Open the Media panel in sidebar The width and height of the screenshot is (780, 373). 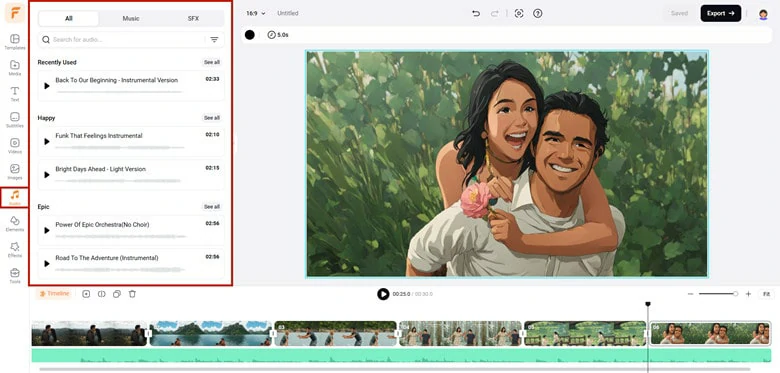15,68
